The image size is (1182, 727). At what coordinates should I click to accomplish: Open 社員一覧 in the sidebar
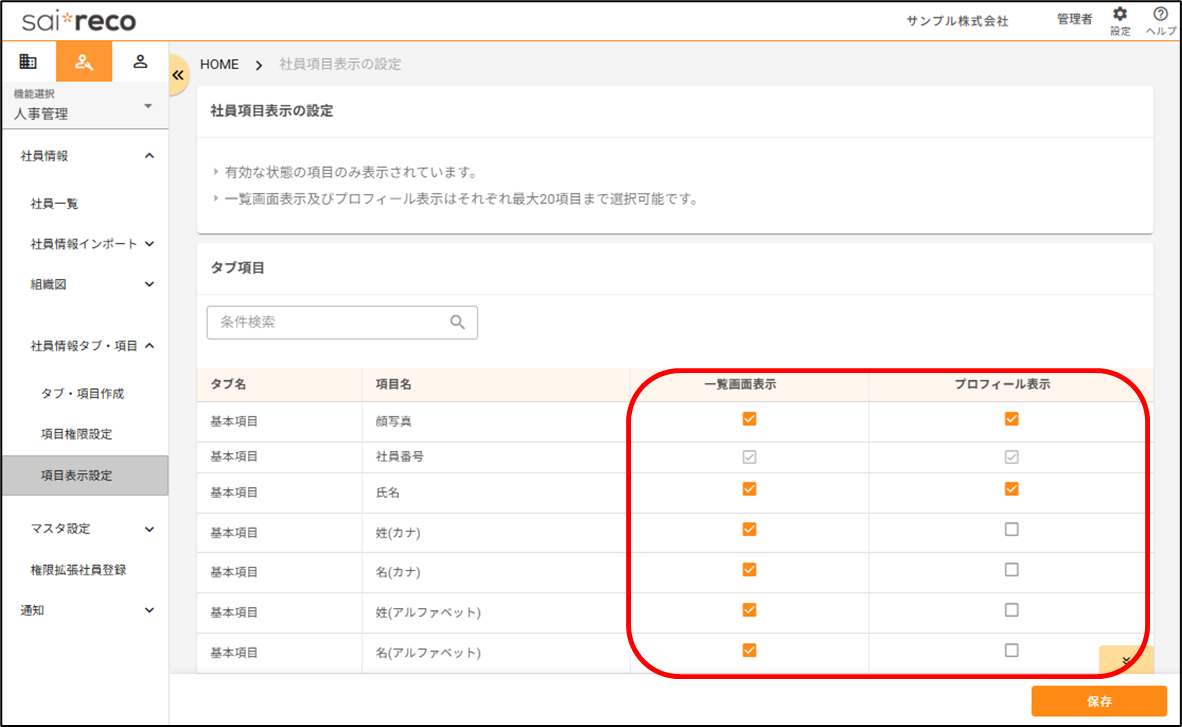[x=55, y=204]
